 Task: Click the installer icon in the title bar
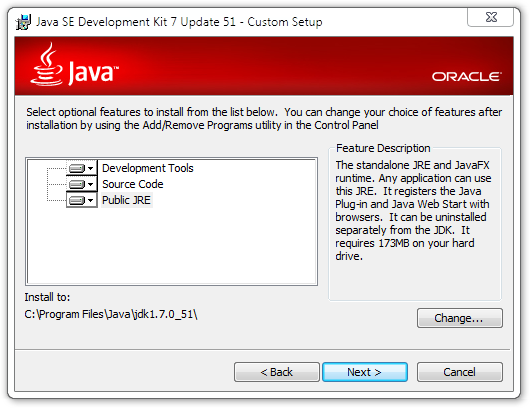pos(23,22)
